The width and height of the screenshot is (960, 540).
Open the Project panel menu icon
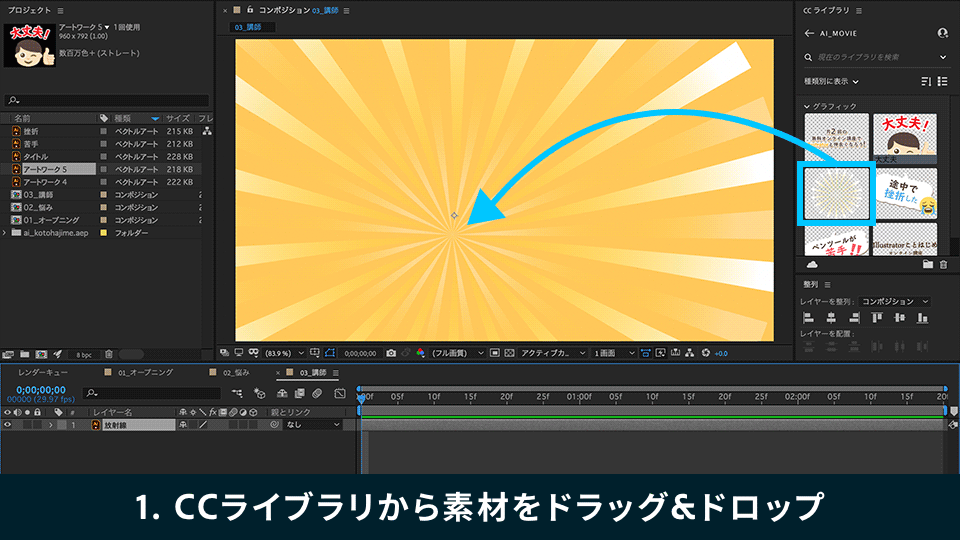click(60, 10)
